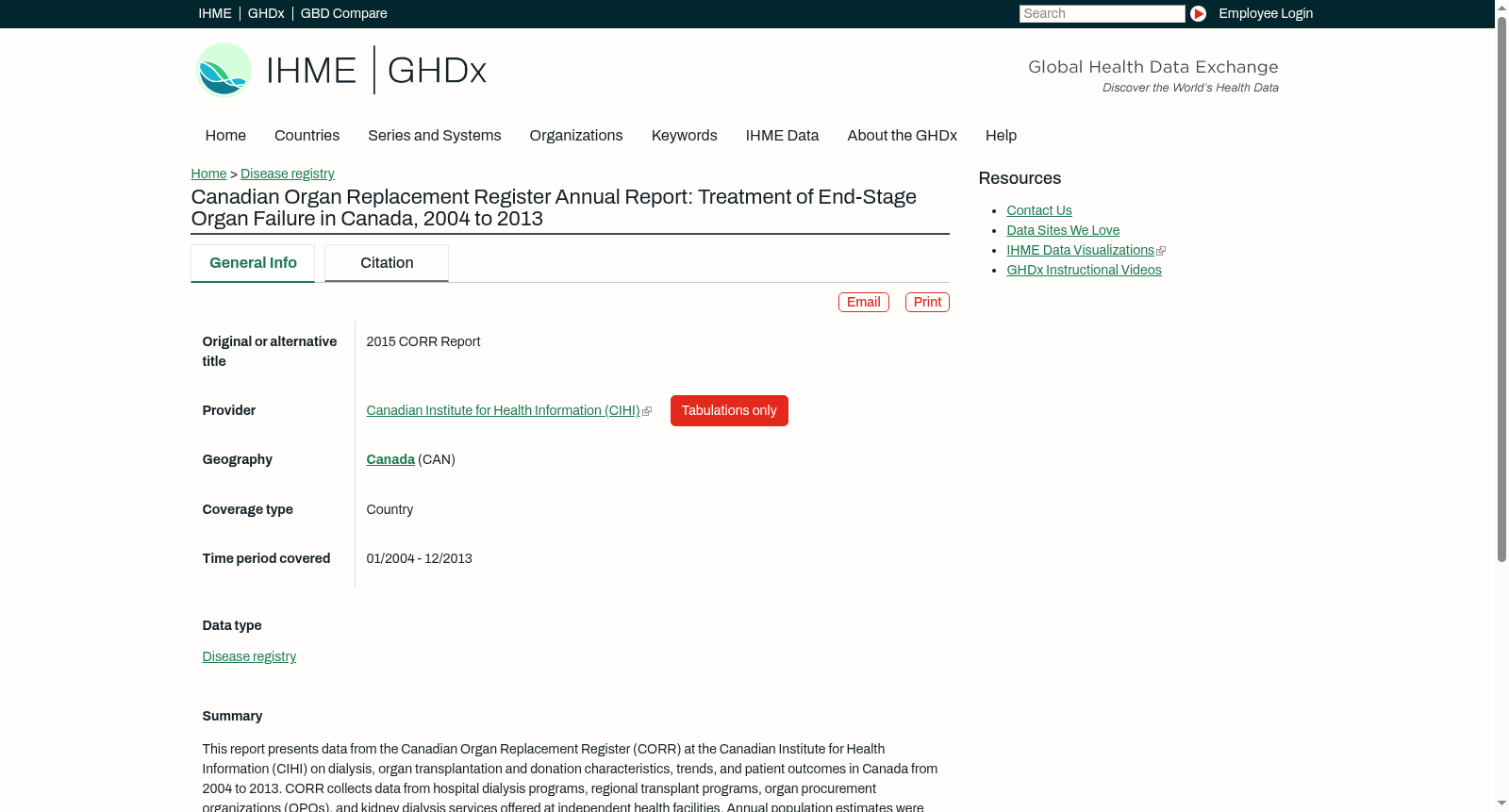
Task: Click into the Search input field
Action: click(1102, 13)
